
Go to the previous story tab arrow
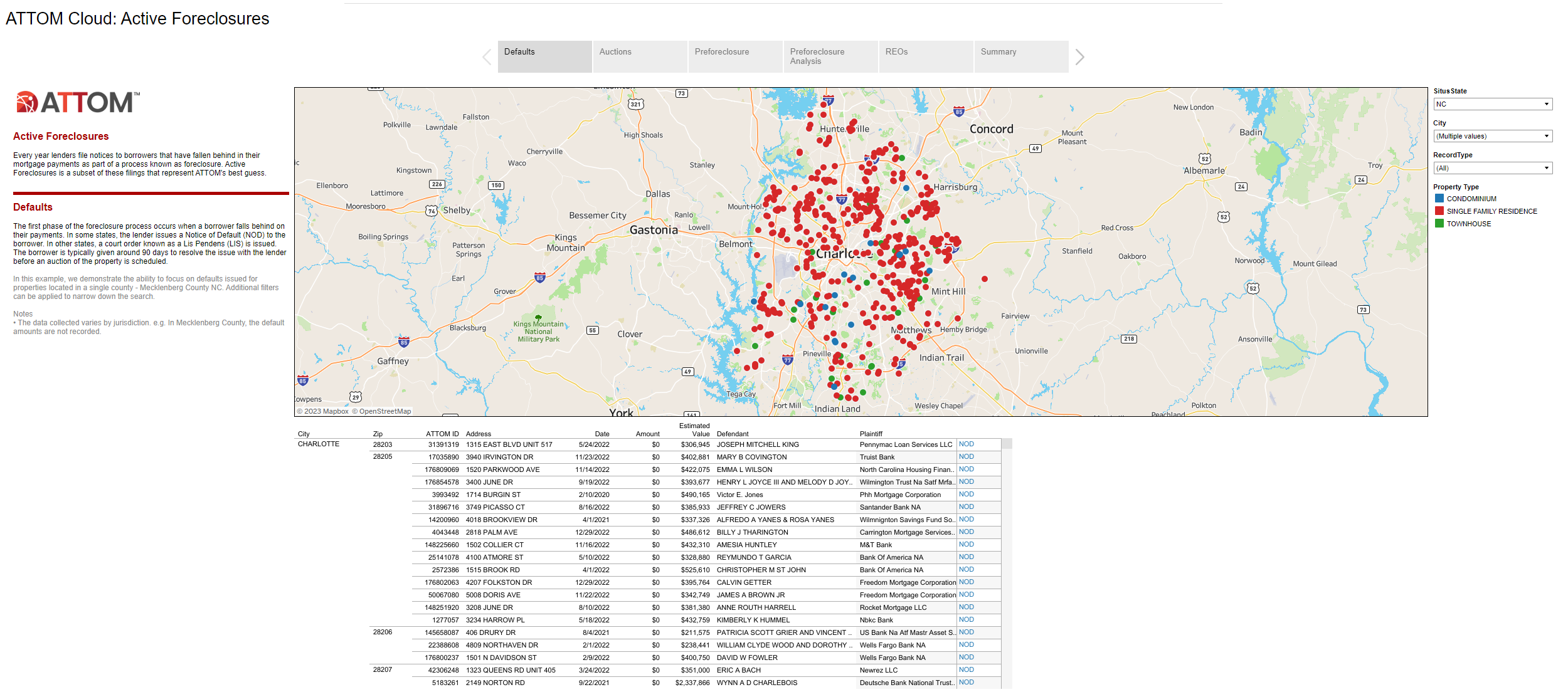pos(487,57)
